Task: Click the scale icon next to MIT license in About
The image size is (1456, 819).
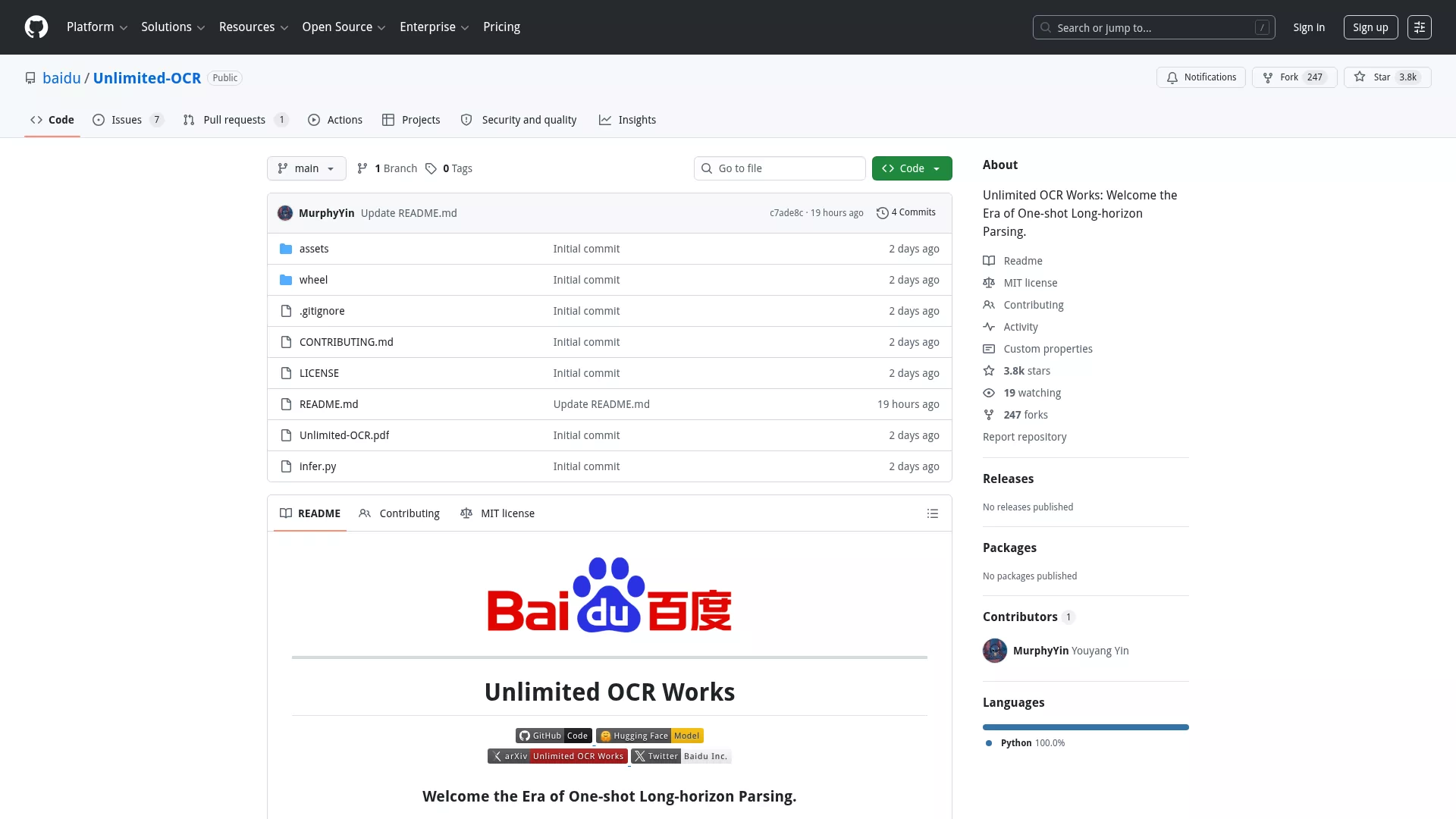Action: click(989, 283)
